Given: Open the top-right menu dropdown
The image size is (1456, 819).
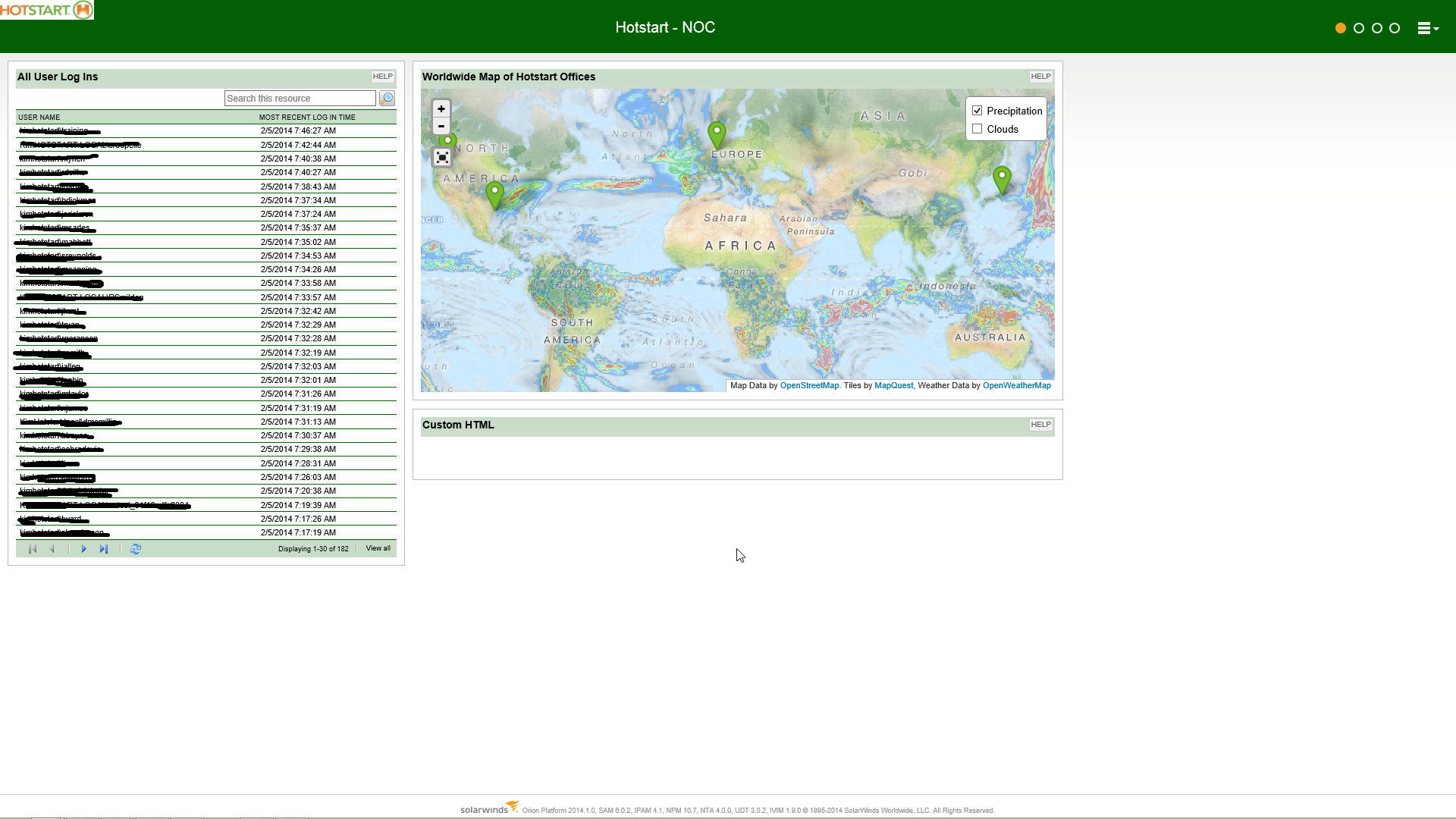Looking at the screenshot, I should pyautogui.click(x=1428, y=28).
